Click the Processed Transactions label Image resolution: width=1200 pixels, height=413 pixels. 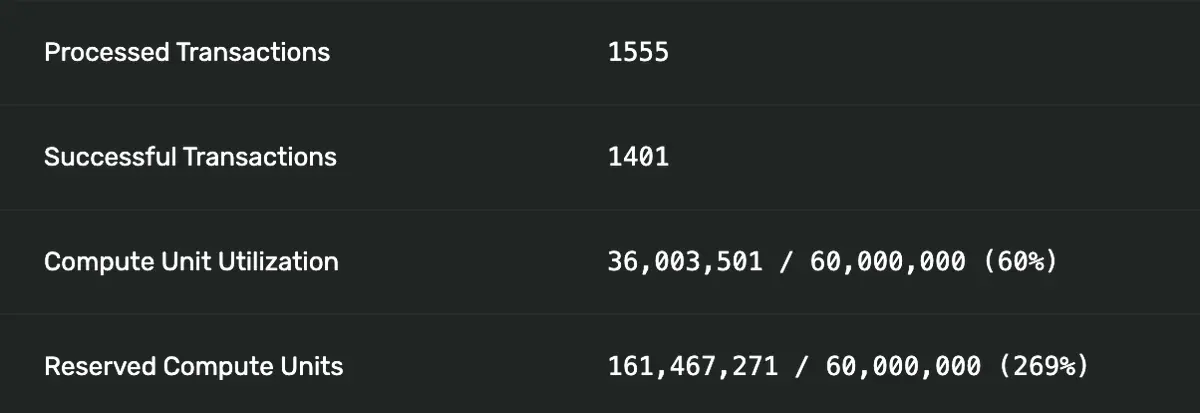tap(187, 52)
